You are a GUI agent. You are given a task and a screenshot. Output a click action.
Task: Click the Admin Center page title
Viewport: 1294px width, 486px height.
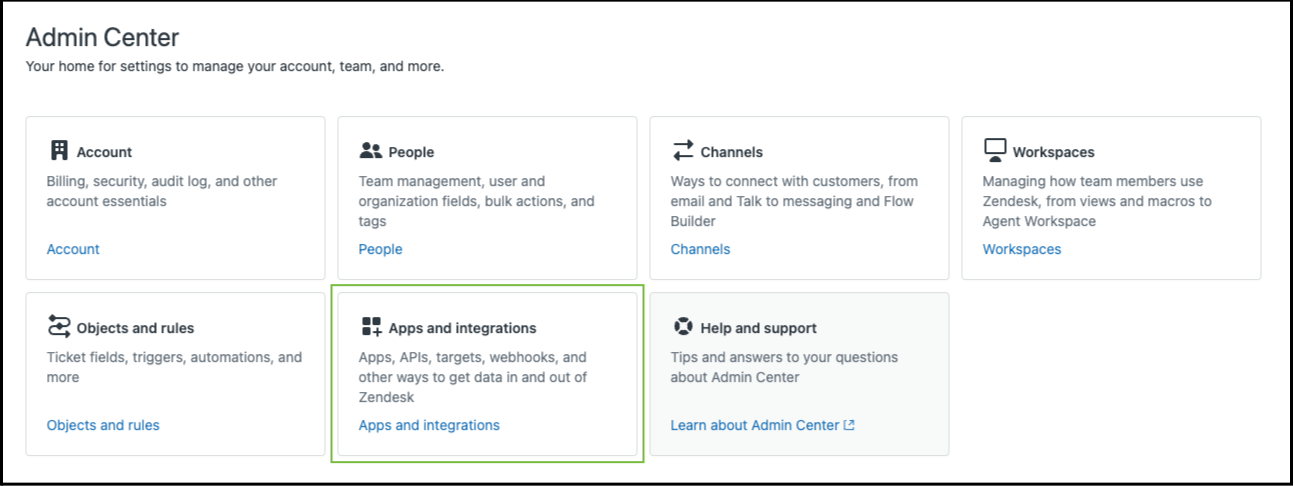coord(102,38)
